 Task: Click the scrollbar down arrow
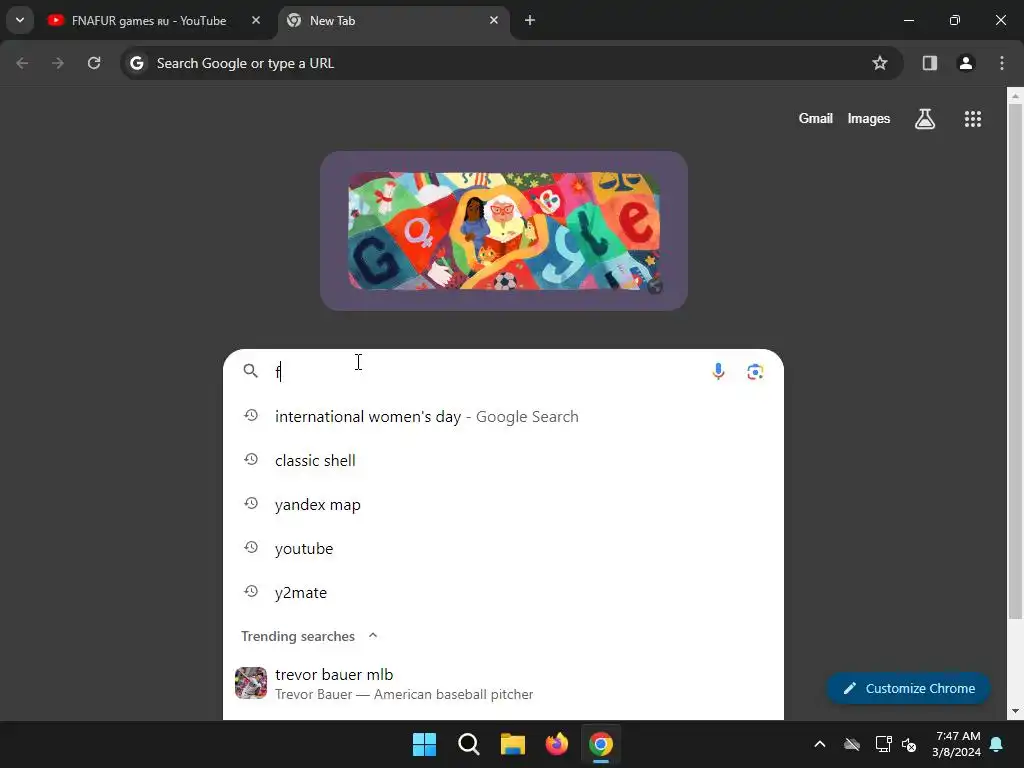pos(1015,711)
